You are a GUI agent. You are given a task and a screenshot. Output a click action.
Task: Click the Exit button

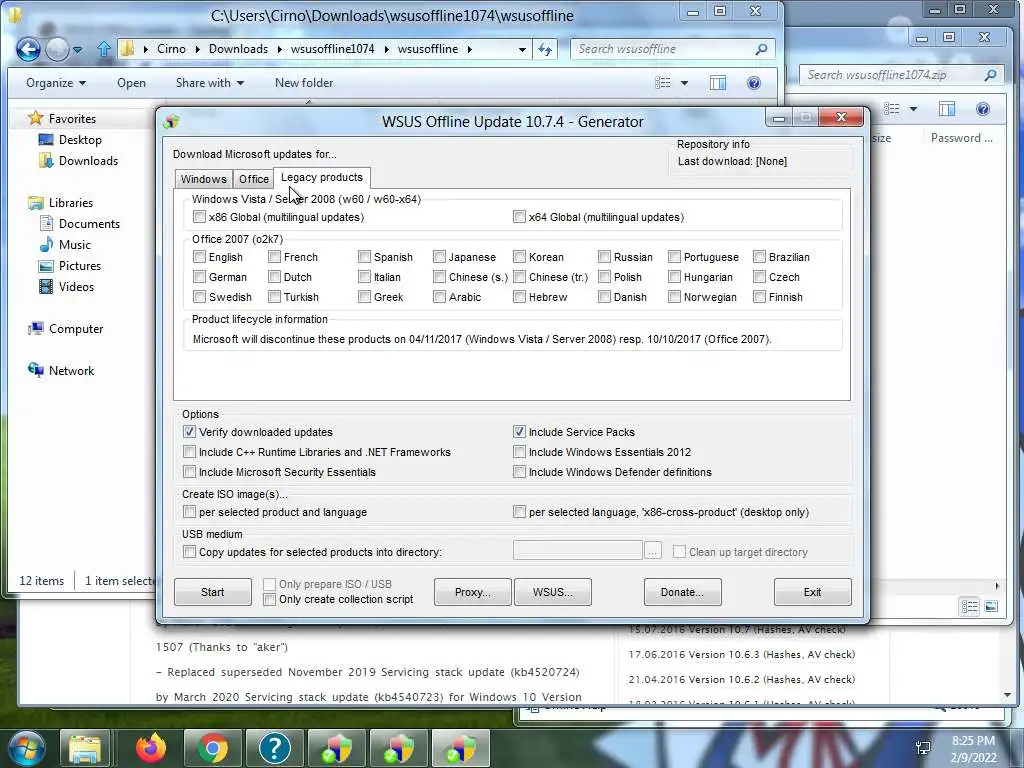point(812,592)
